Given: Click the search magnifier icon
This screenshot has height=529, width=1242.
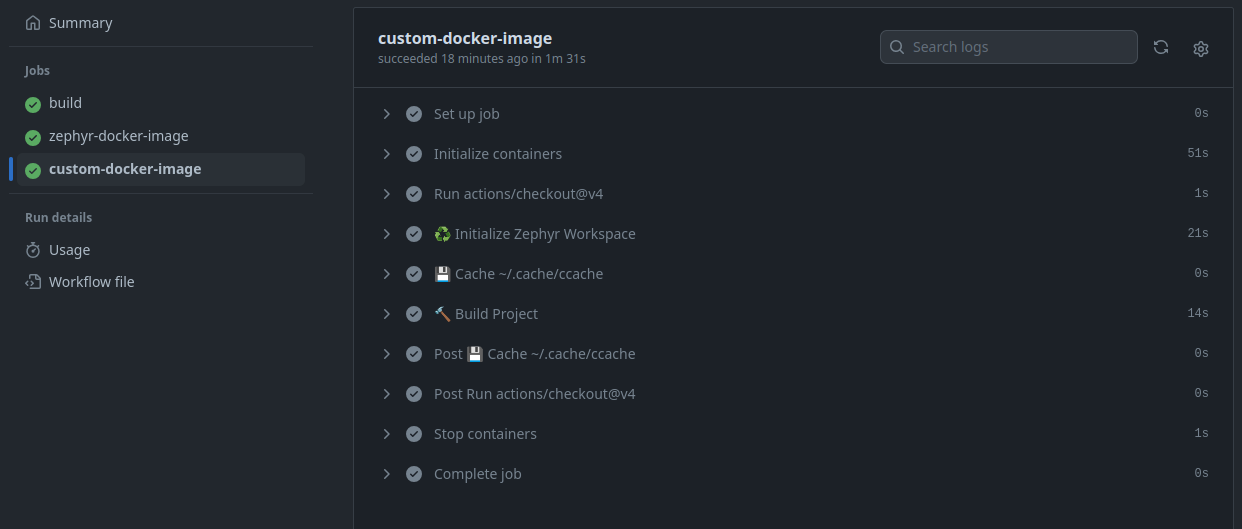Looking at the screenshot, I should click(x=897, y=47).
